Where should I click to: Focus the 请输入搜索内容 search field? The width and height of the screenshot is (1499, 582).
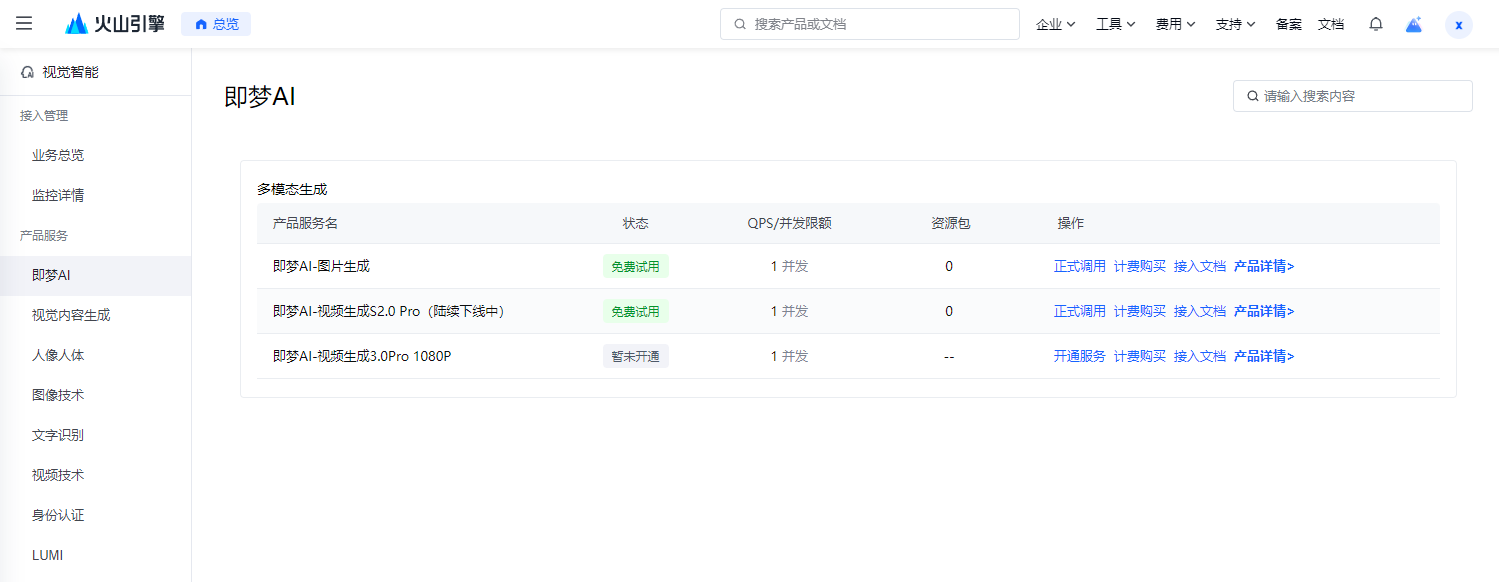click(x=1353, y=96)
